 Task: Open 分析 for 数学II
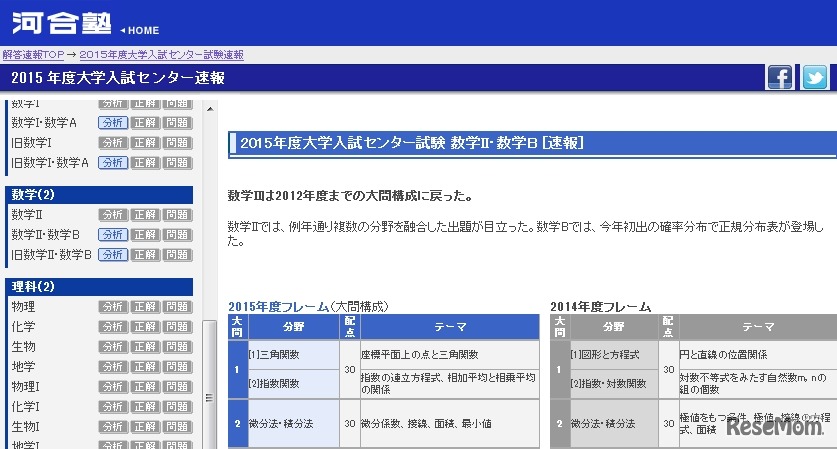(113, 215)
